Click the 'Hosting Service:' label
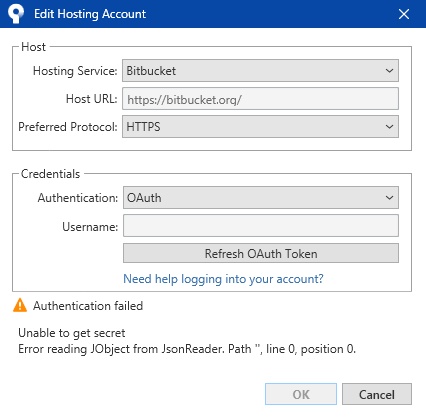Image resolution: width=426 pixels, height=419 pixels. (x=75, y=71)
